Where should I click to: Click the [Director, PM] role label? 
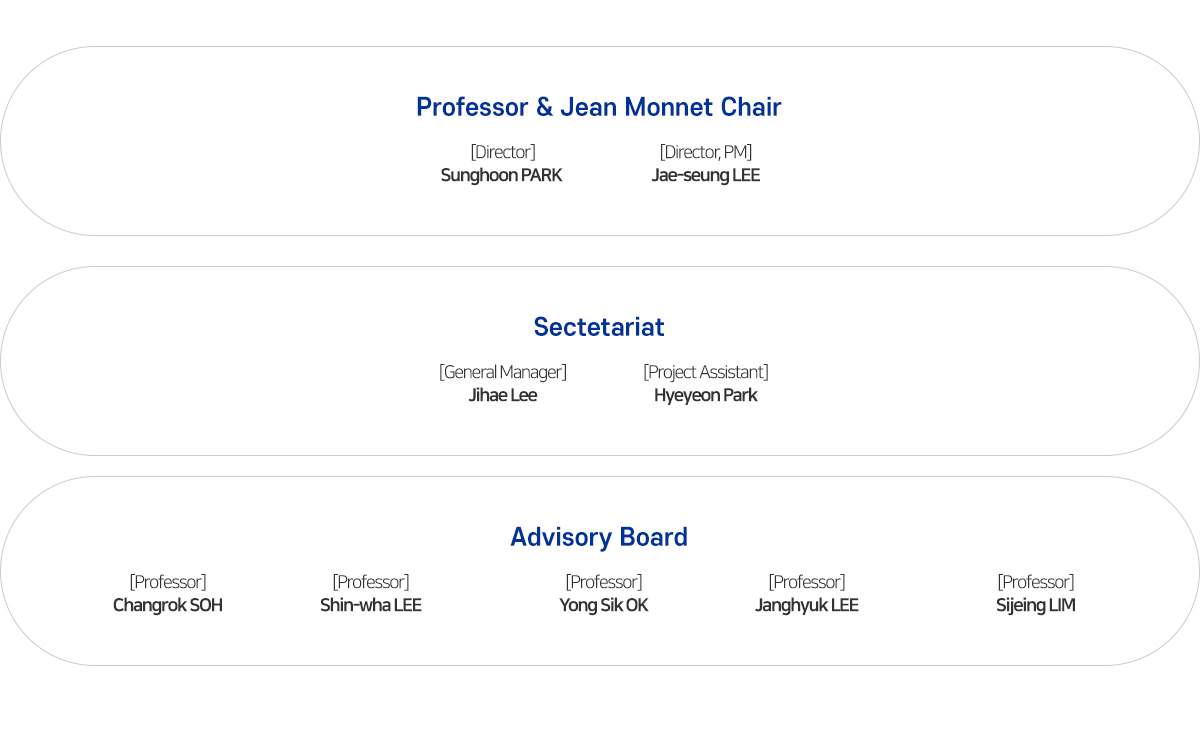point(705,152)
